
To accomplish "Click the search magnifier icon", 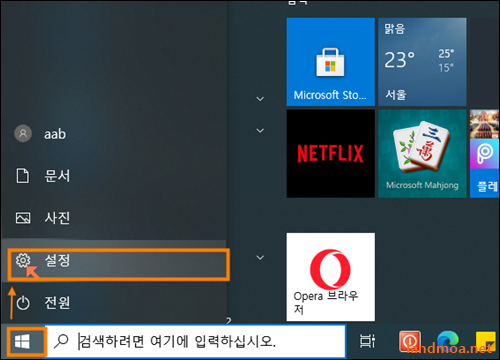I will [61, 341].
